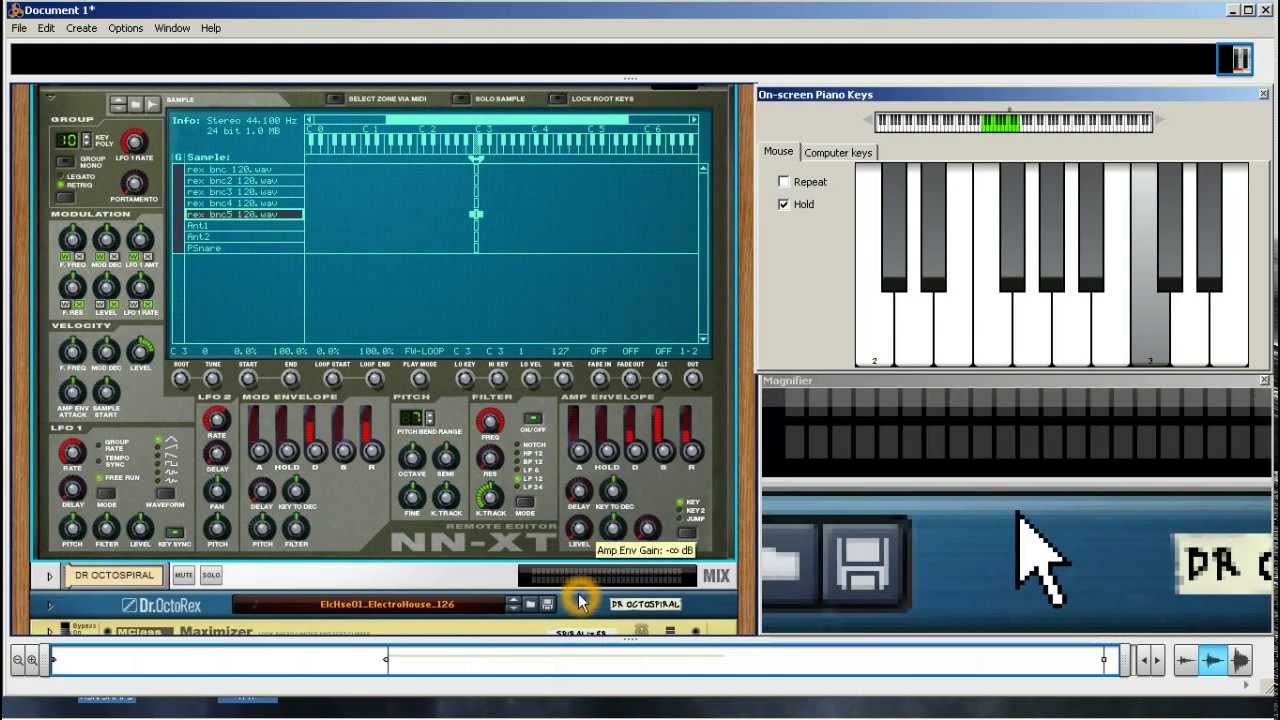Click the sample list scroll down arrow
The width and height of the screenshot is (1280, 720).
704,339
